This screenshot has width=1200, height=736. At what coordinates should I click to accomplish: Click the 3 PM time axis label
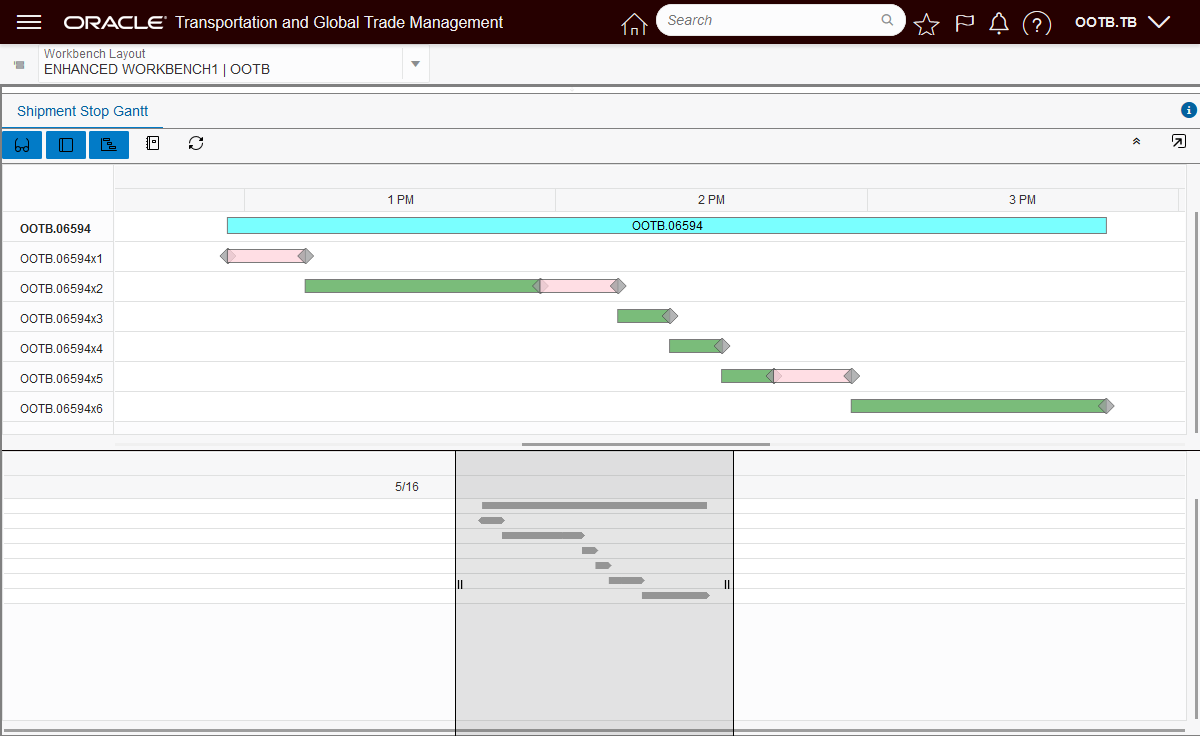1022,200
